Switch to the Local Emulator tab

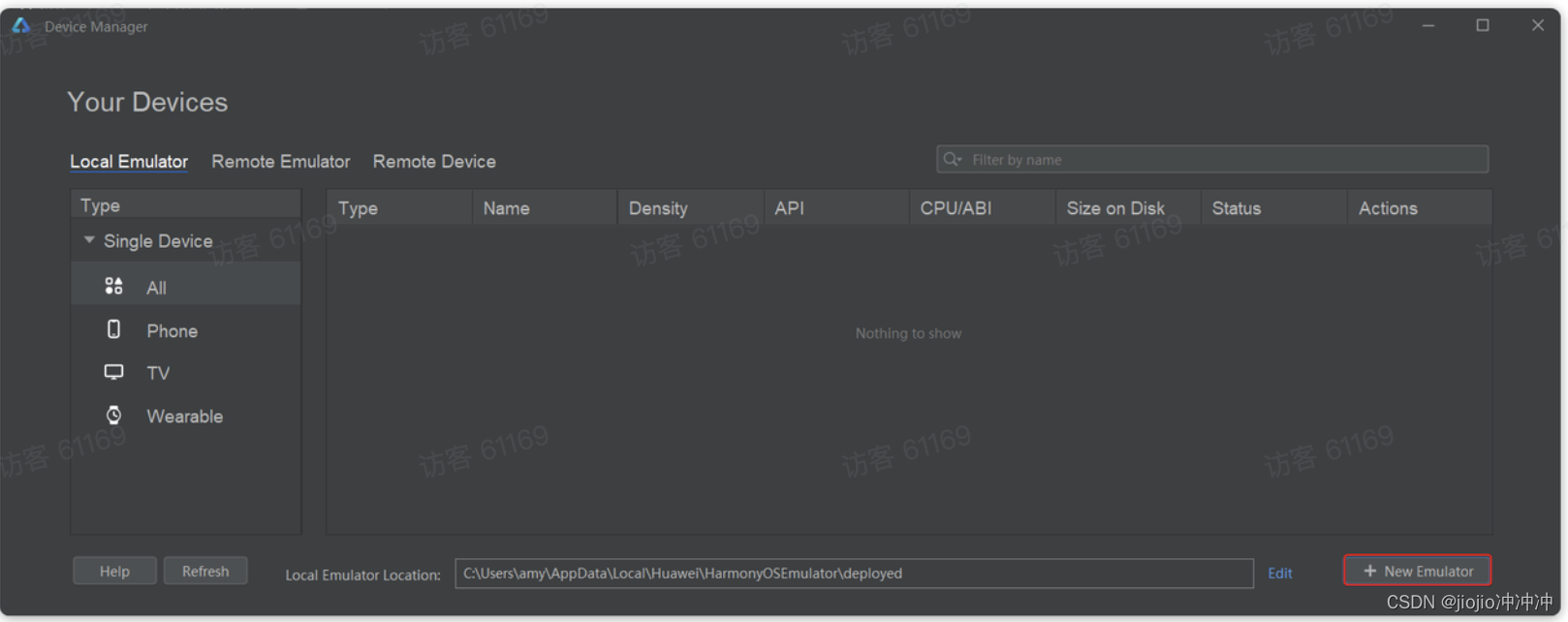(129, 161)
